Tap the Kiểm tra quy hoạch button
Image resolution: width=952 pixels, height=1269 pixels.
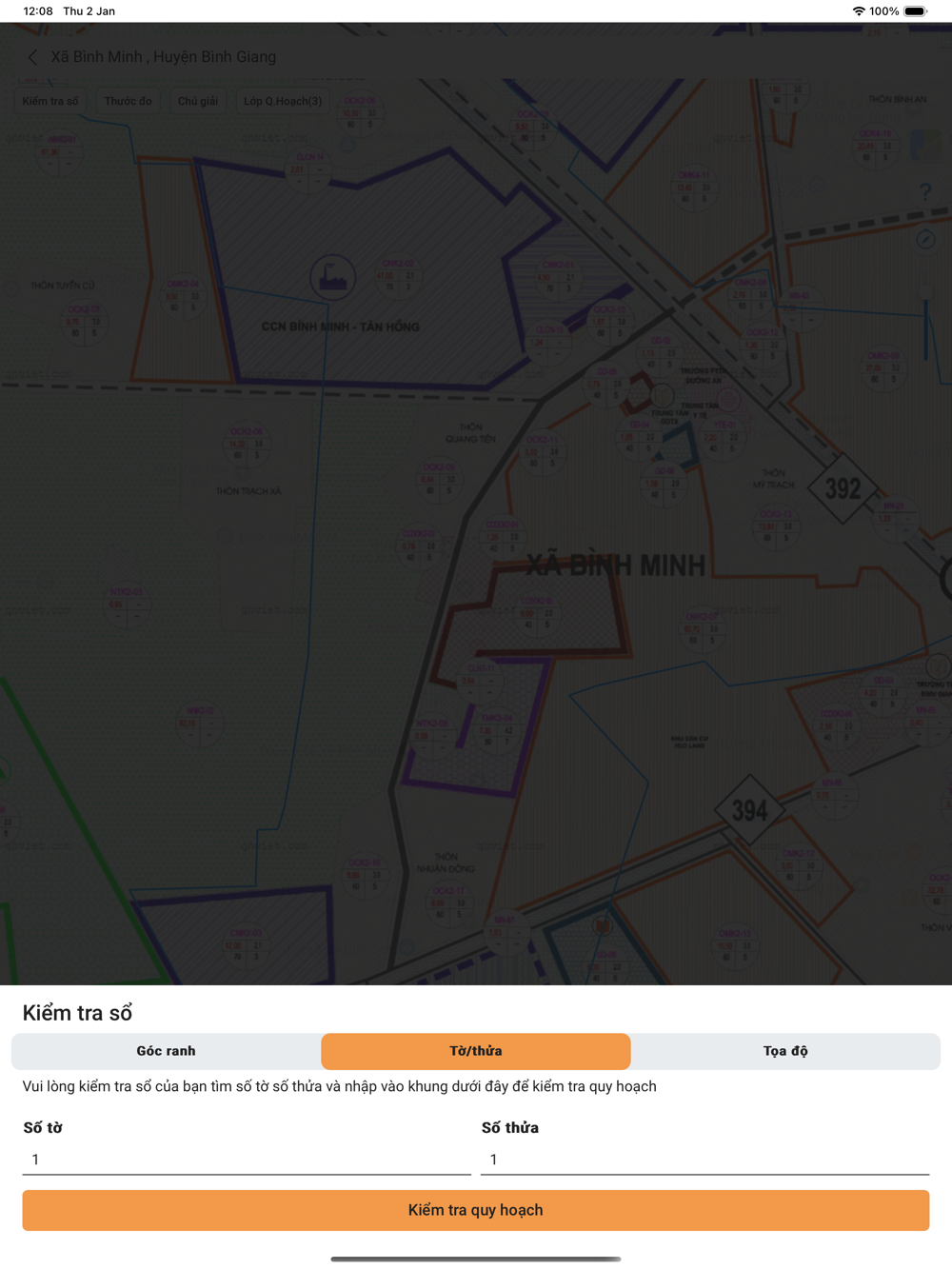point(476,1210)
